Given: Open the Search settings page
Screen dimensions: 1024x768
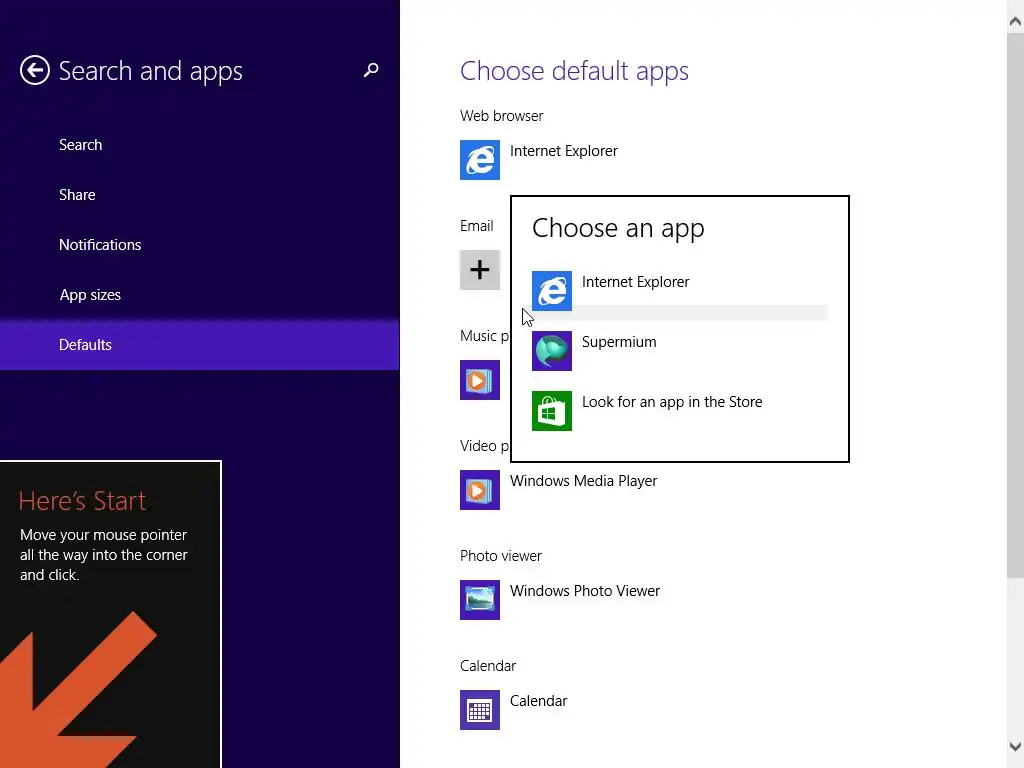Looking at the screenshot, I should (80, 144).
